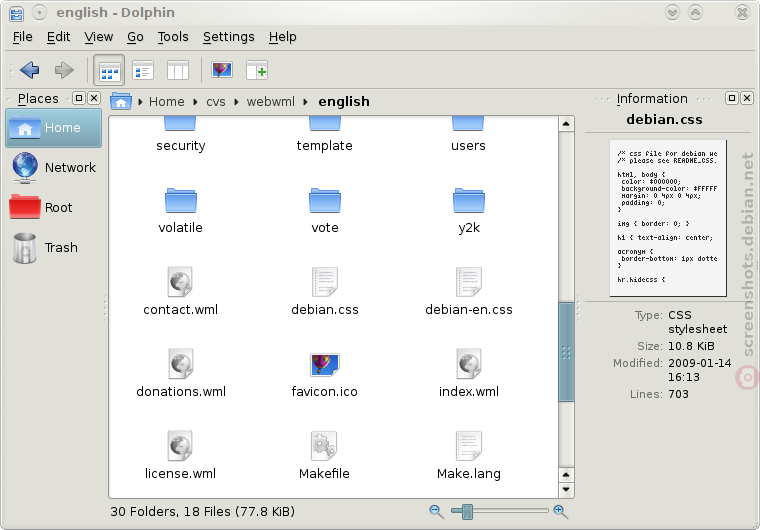Select Make.lang file icon

point(469,446)
